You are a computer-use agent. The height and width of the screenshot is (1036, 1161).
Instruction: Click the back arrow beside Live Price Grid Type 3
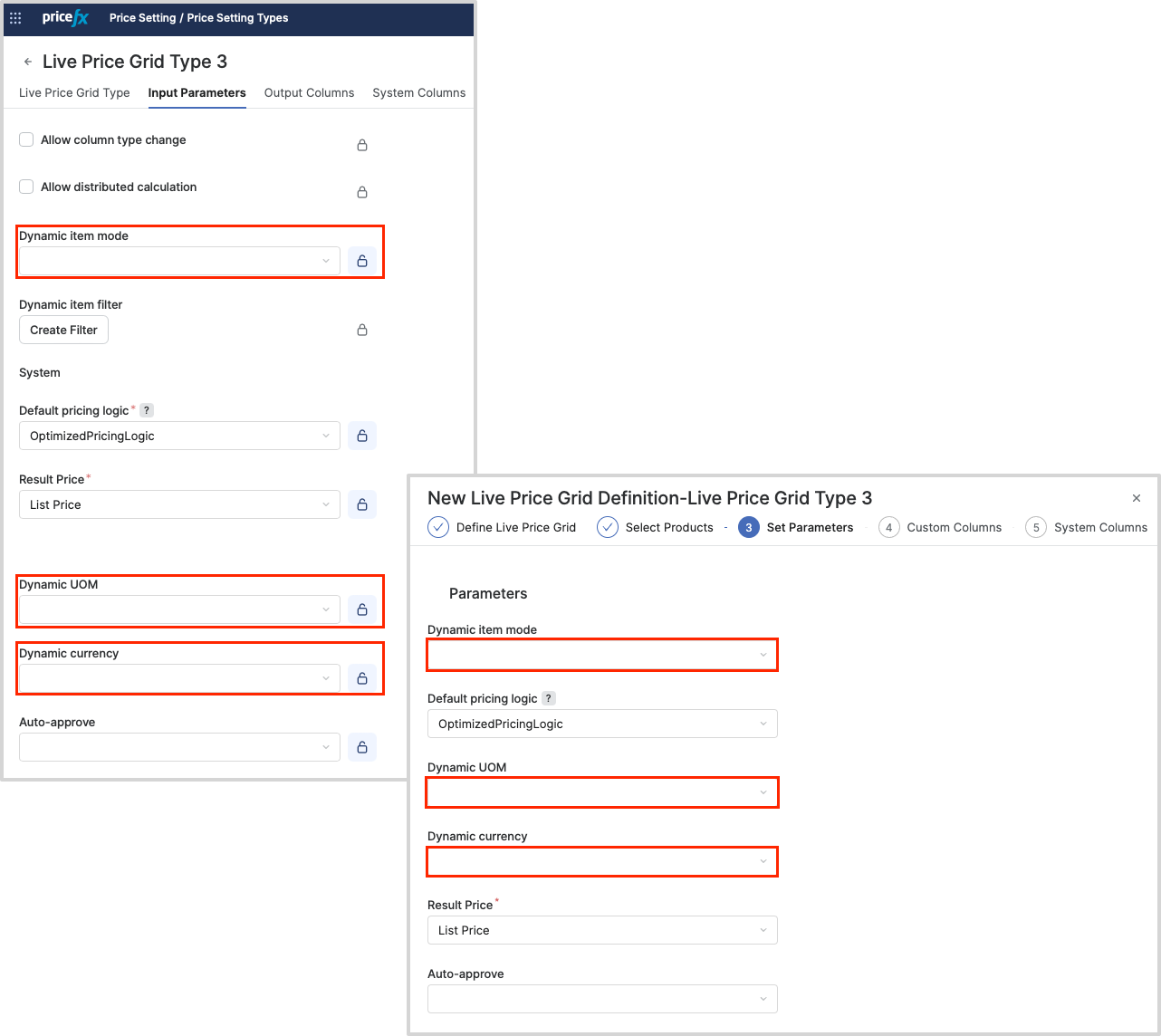pyautogui.click(x=28, y=62)
